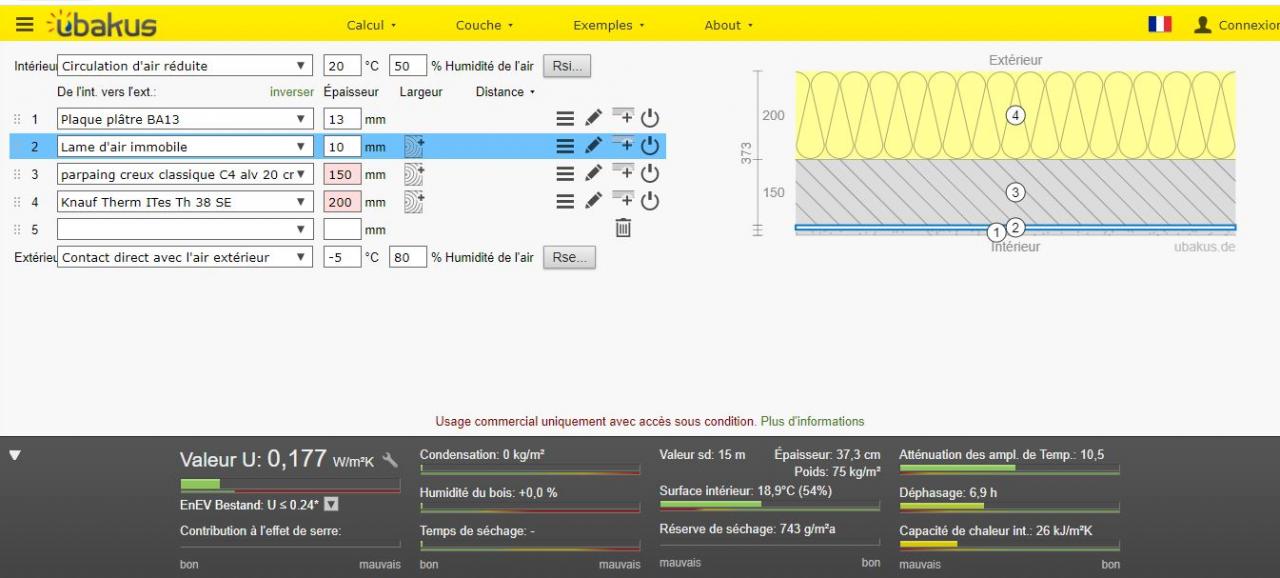The height and width of the screenshot is (578, 1280).
Task: Open the Knauf Therm ITes material dropdown
Action: [x=186, y=202]
